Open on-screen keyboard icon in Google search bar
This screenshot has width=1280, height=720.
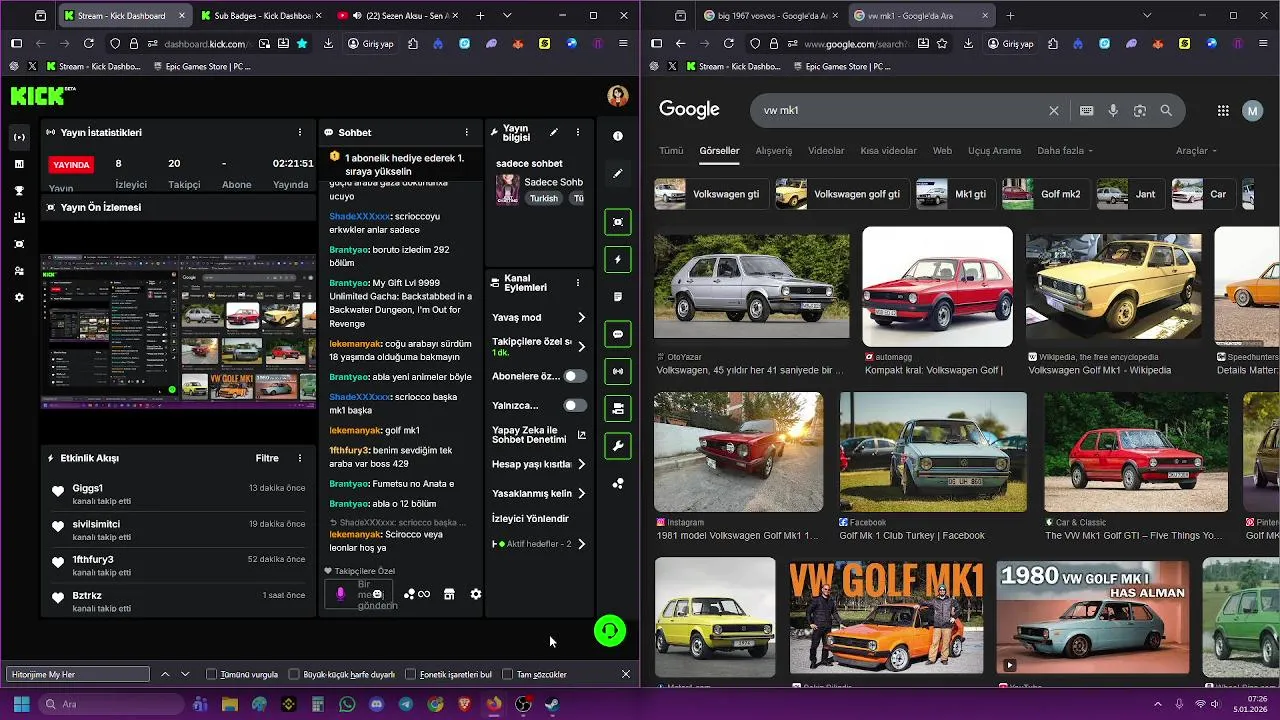(x=1087, y=111)
